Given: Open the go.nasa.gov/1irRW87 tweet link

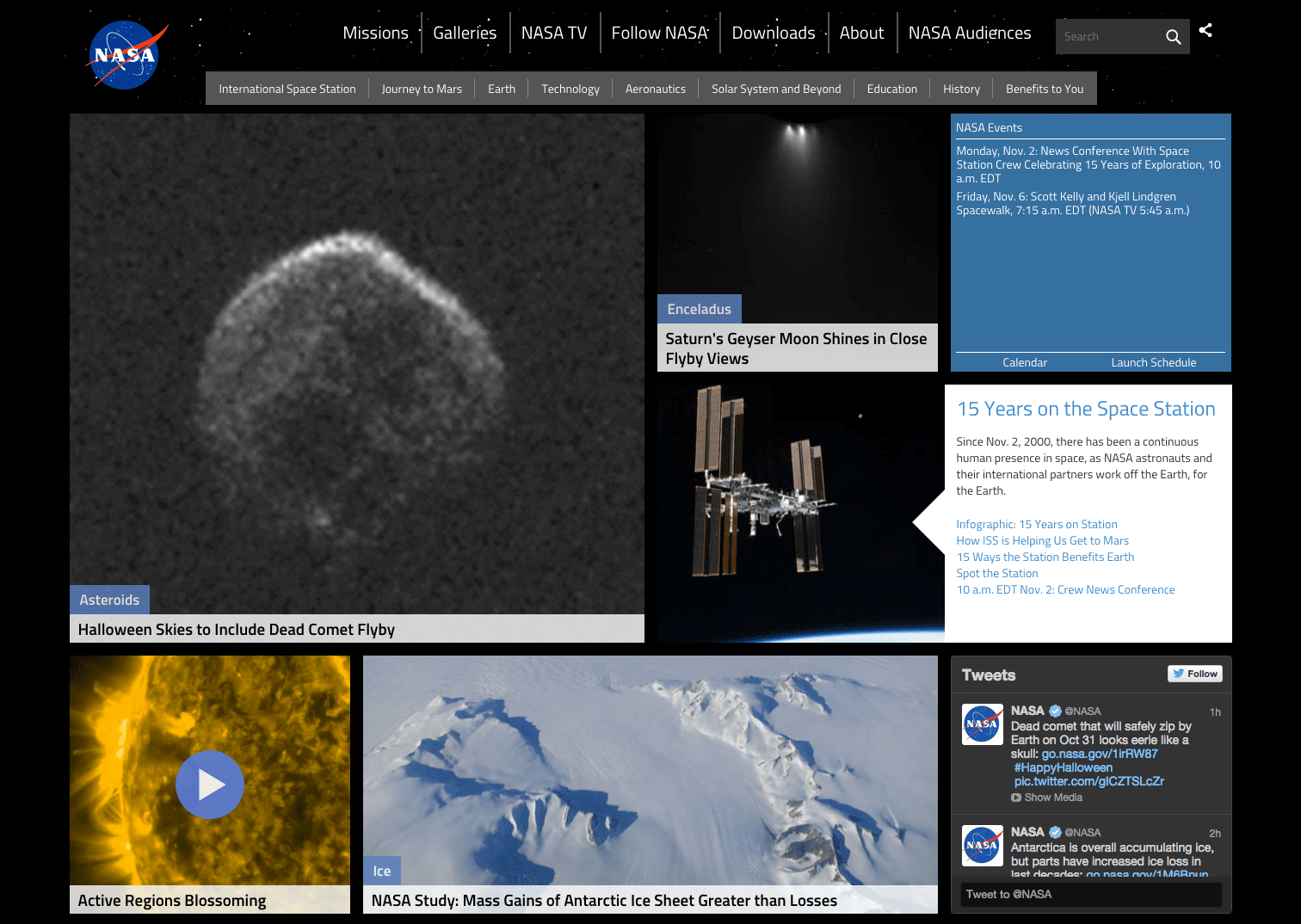Looking at the screenshot, I should [1100, 754].
